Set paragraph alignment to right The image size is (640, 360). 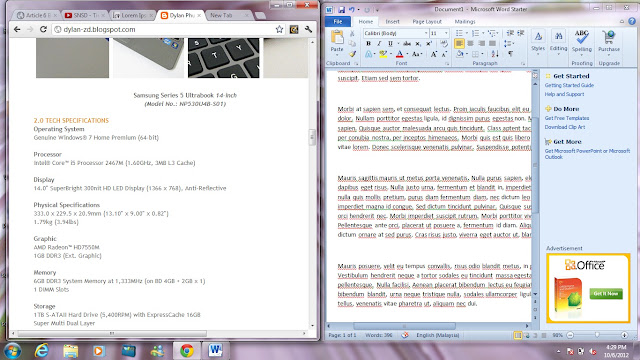coord(481,43)
